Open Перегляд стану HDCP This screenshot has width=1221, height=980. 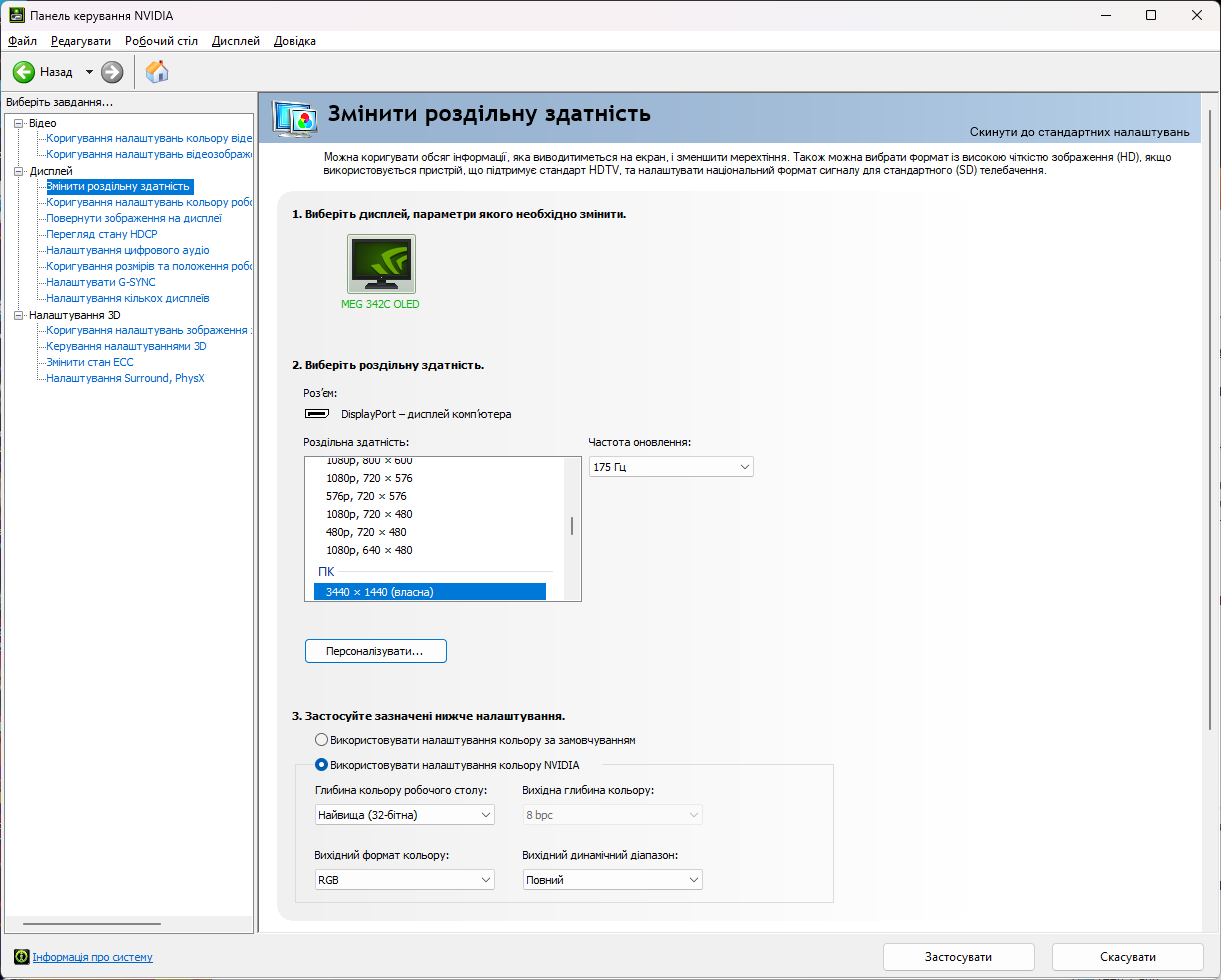tap(102, 234)
